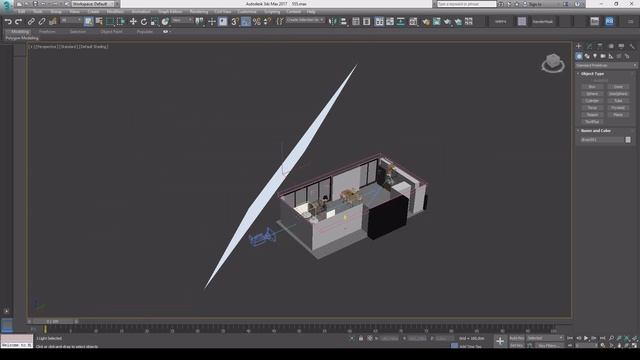Click the Teapot primitive button
This screenshot has width=640, height=360.
(592, 115)
